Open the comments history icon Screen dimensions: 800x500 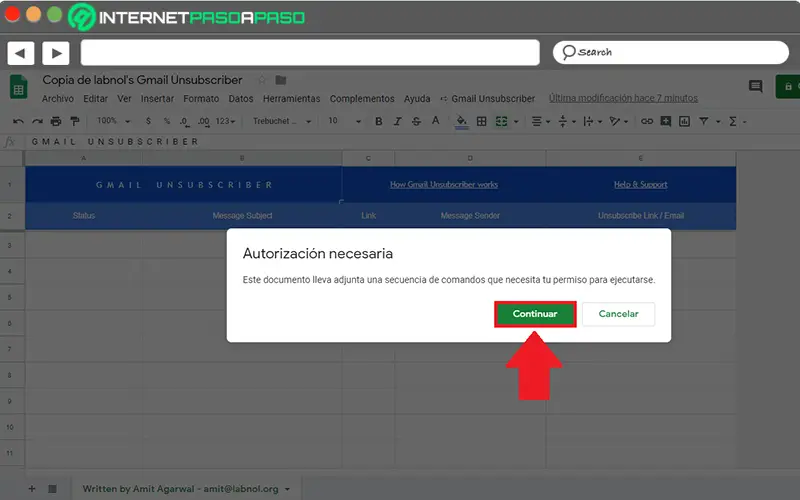(756, 86)
